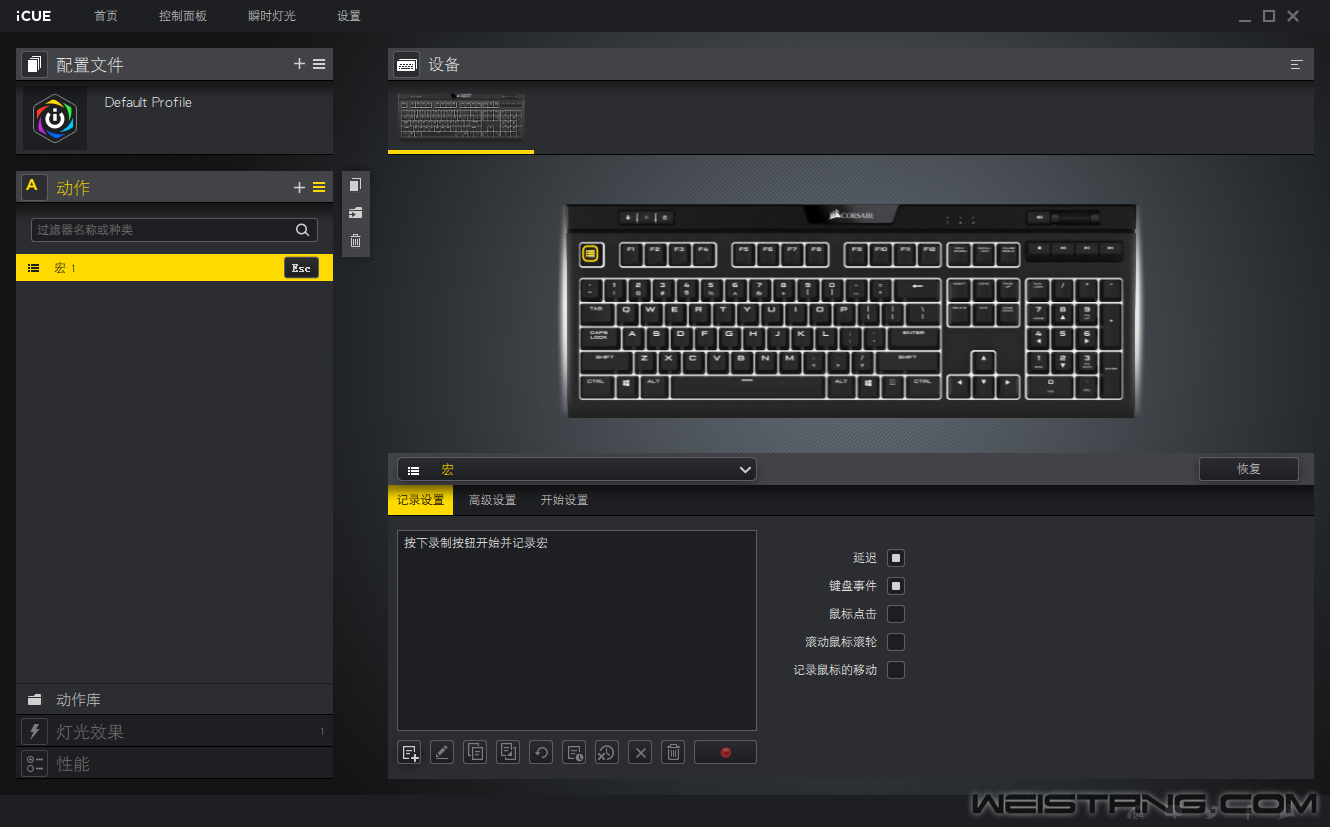Screen dimensions: 1330x827
Task: Click the X icon in macro toolbar
Action: click(x=641, y=752)
